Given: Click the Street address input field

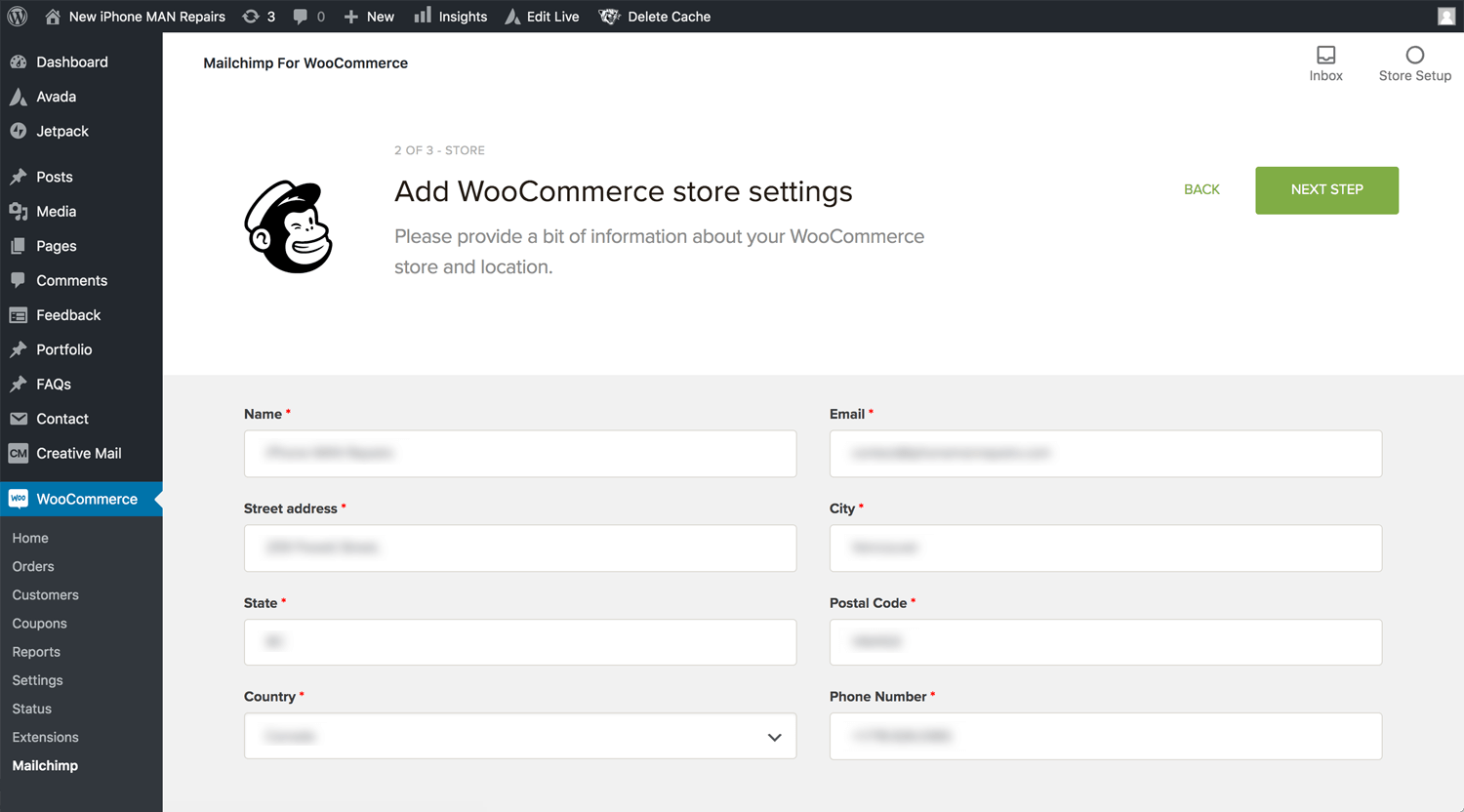Looking at the screenshot, I should click(x=520, y=548).
